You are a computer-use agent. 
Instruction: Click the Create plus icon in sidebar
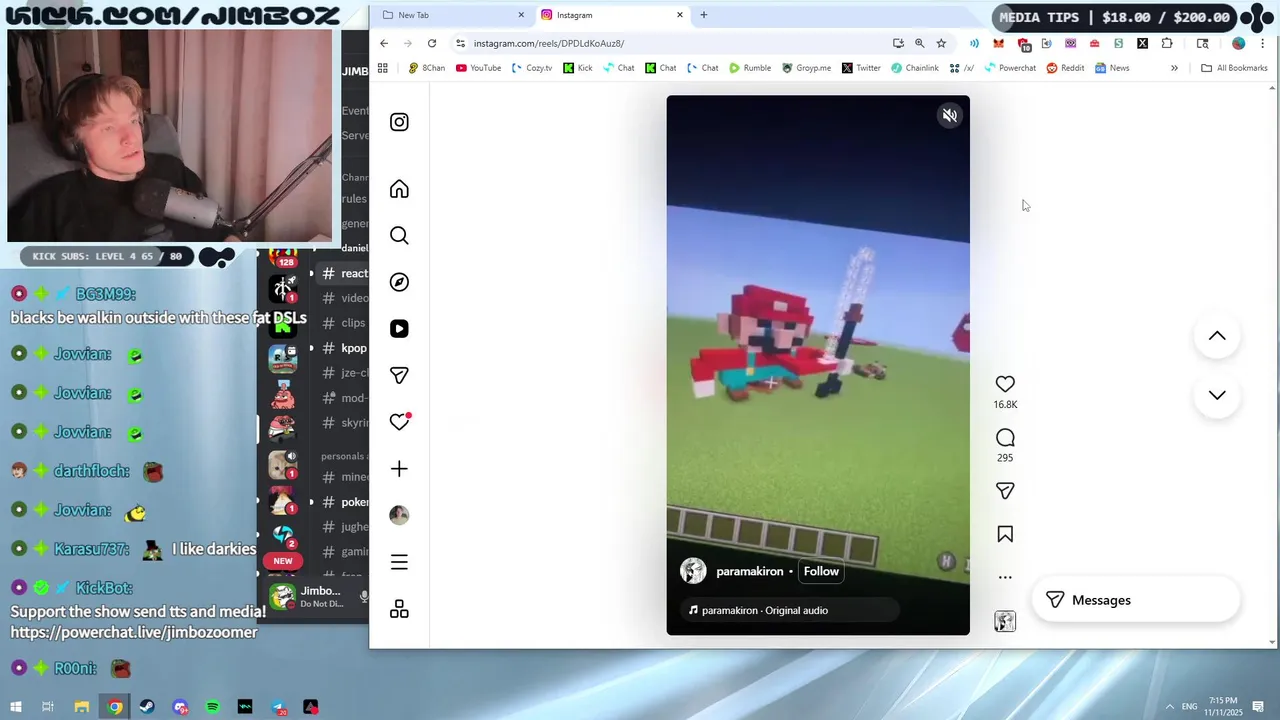pos(399,468)
